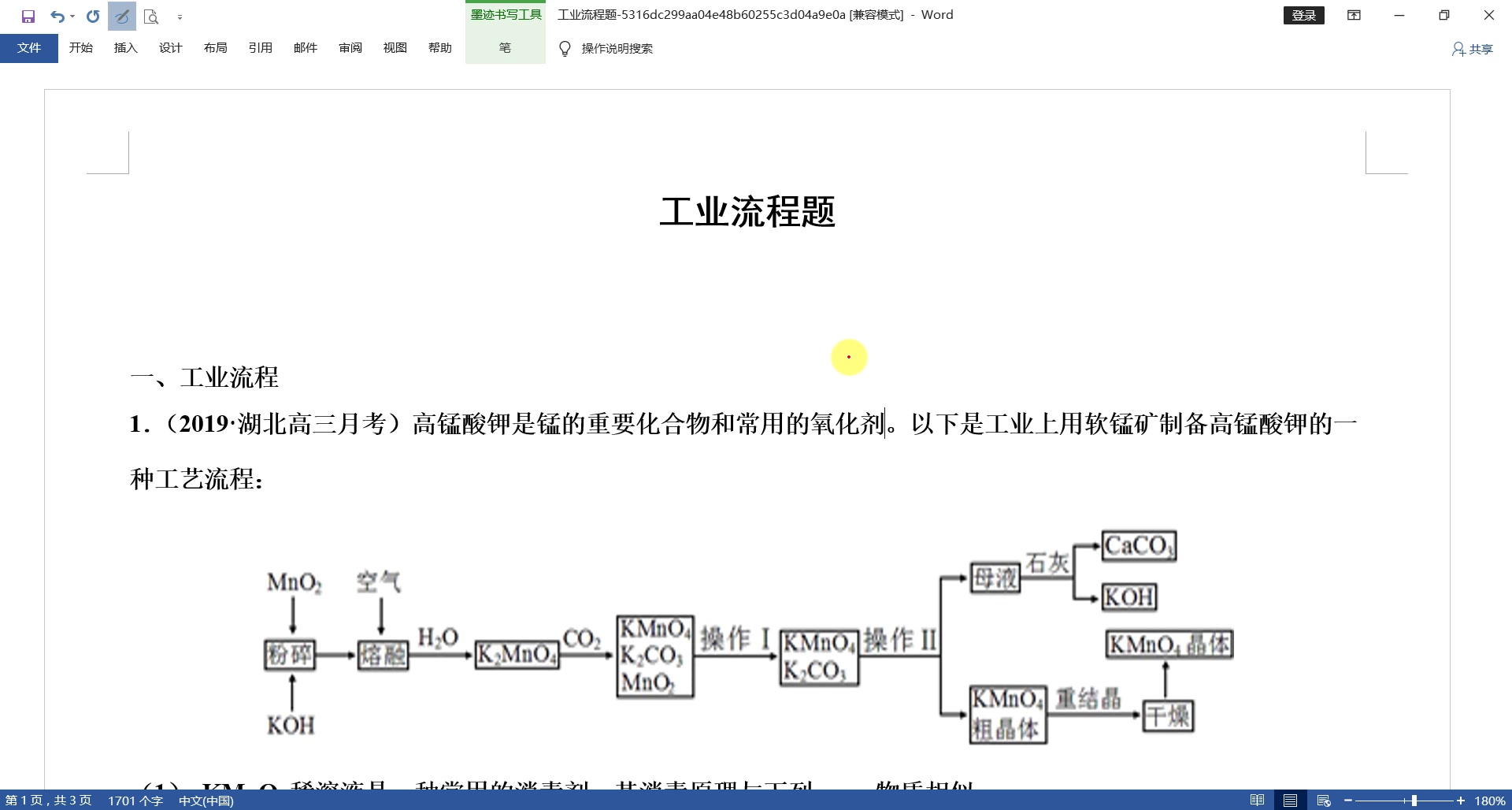1512x810 pixels.
Task: Click the 共享 share button
Action: coord(1473,49)
